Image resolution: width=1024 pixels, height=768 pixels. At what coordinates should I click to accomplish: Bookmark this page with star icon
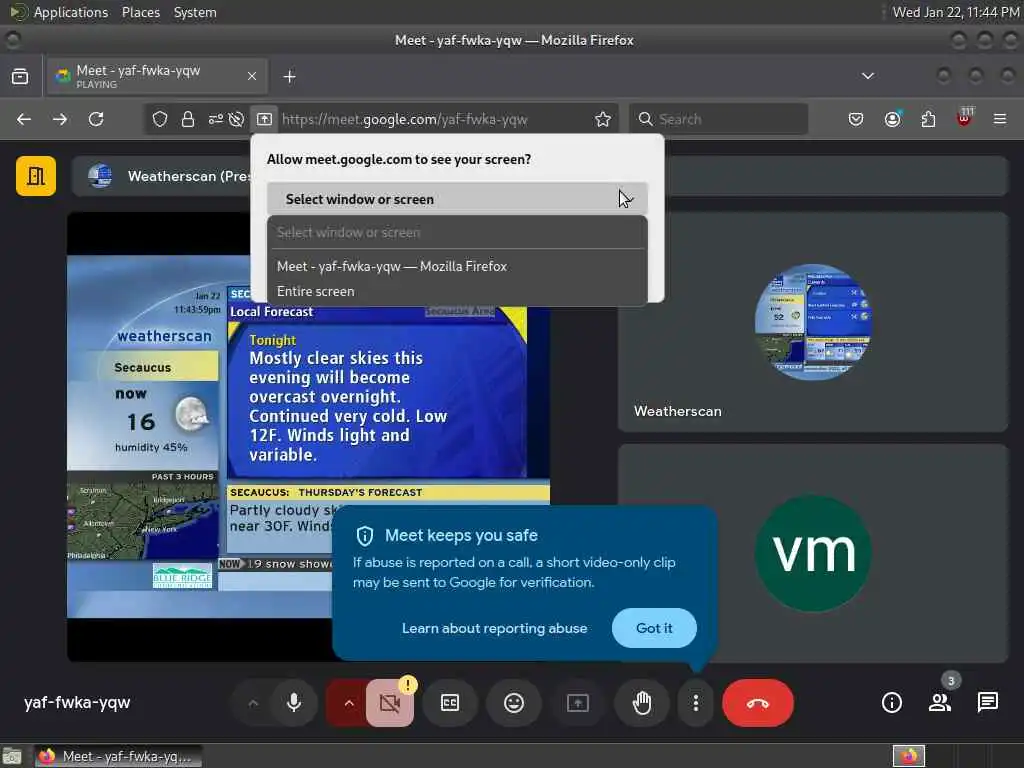(x=603, y=119)
